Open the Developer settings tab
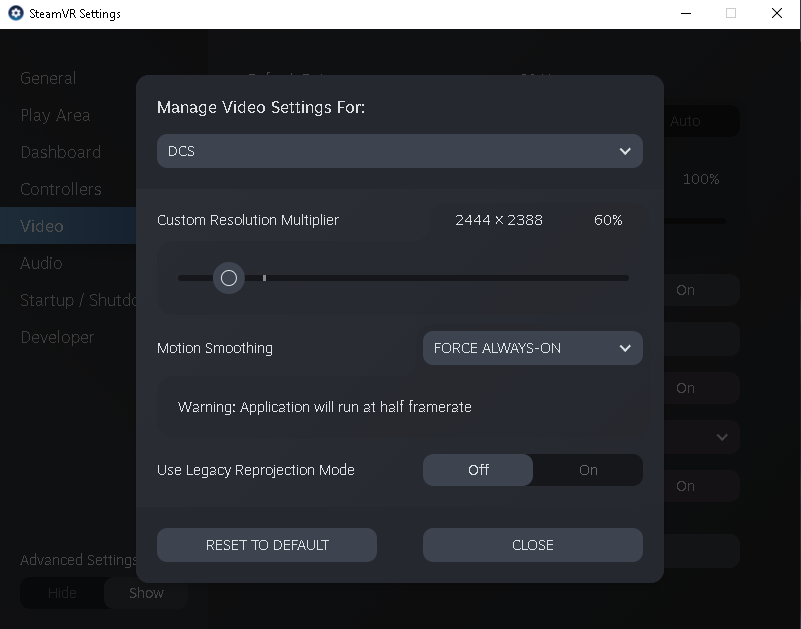Screen dimensions: 801x629 (57, 337)
